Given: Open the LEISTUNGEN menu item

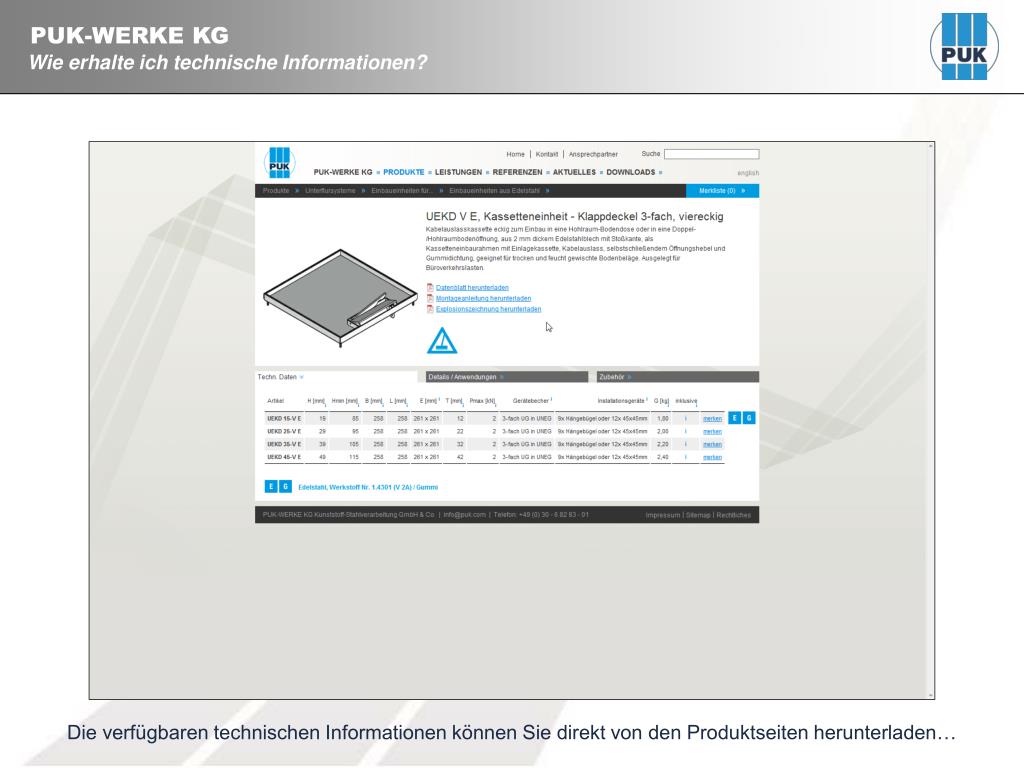Looking at the screenshot, I should point(458,172).
